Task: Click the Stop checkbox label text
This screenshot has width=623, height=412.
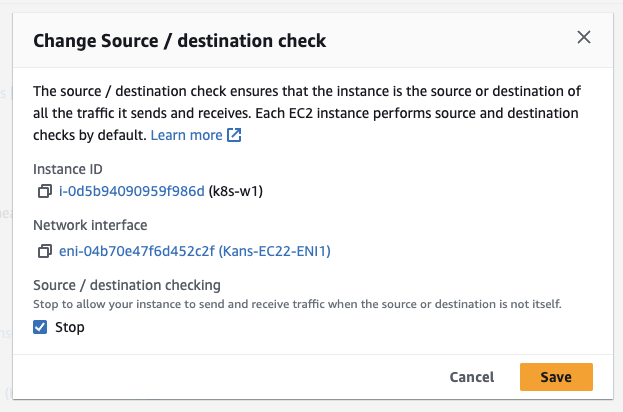Action: coord(70,327)
